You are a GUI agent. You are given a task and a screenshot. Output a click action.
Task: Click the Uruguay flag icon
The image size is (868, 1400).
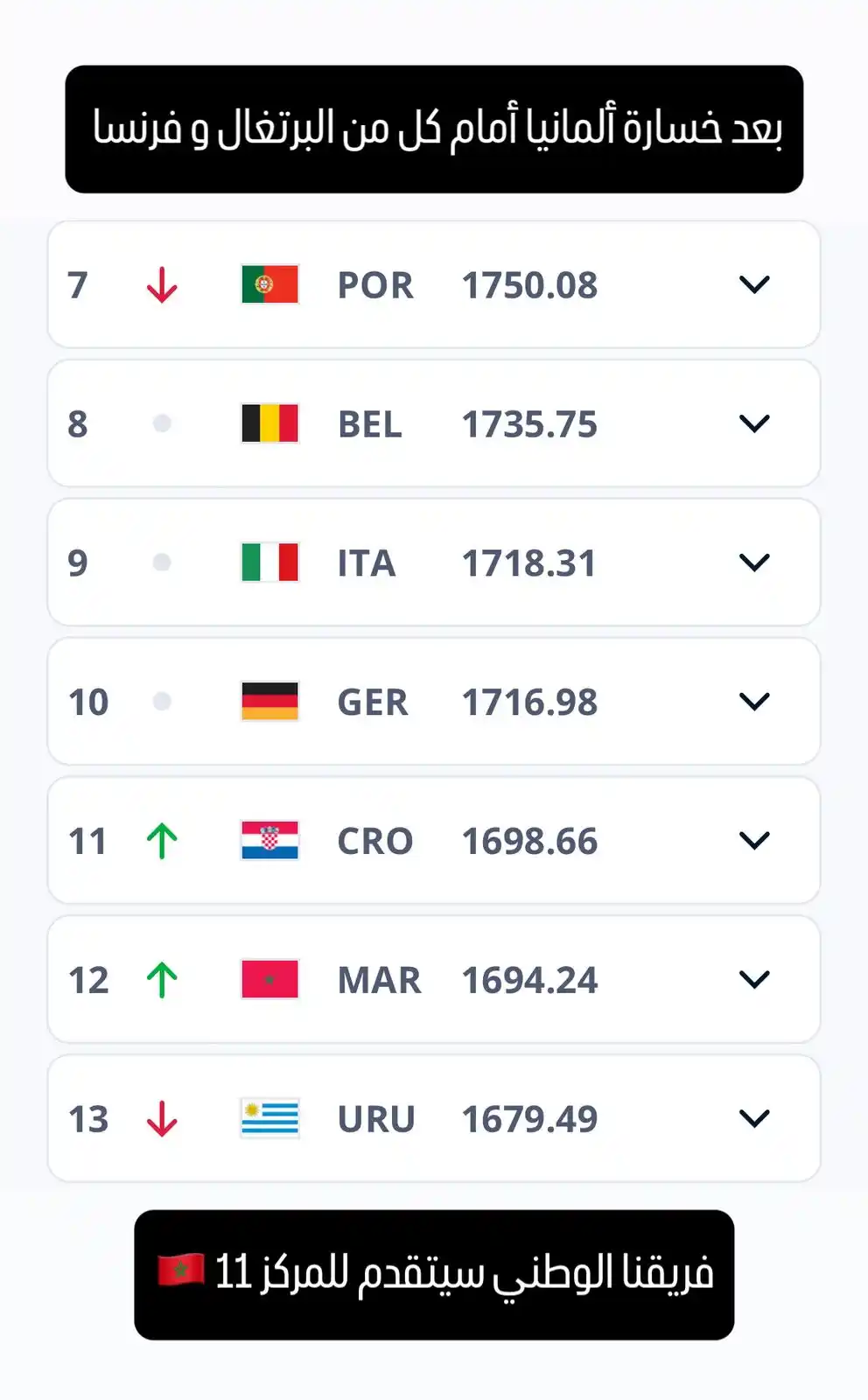point(269,1118)
